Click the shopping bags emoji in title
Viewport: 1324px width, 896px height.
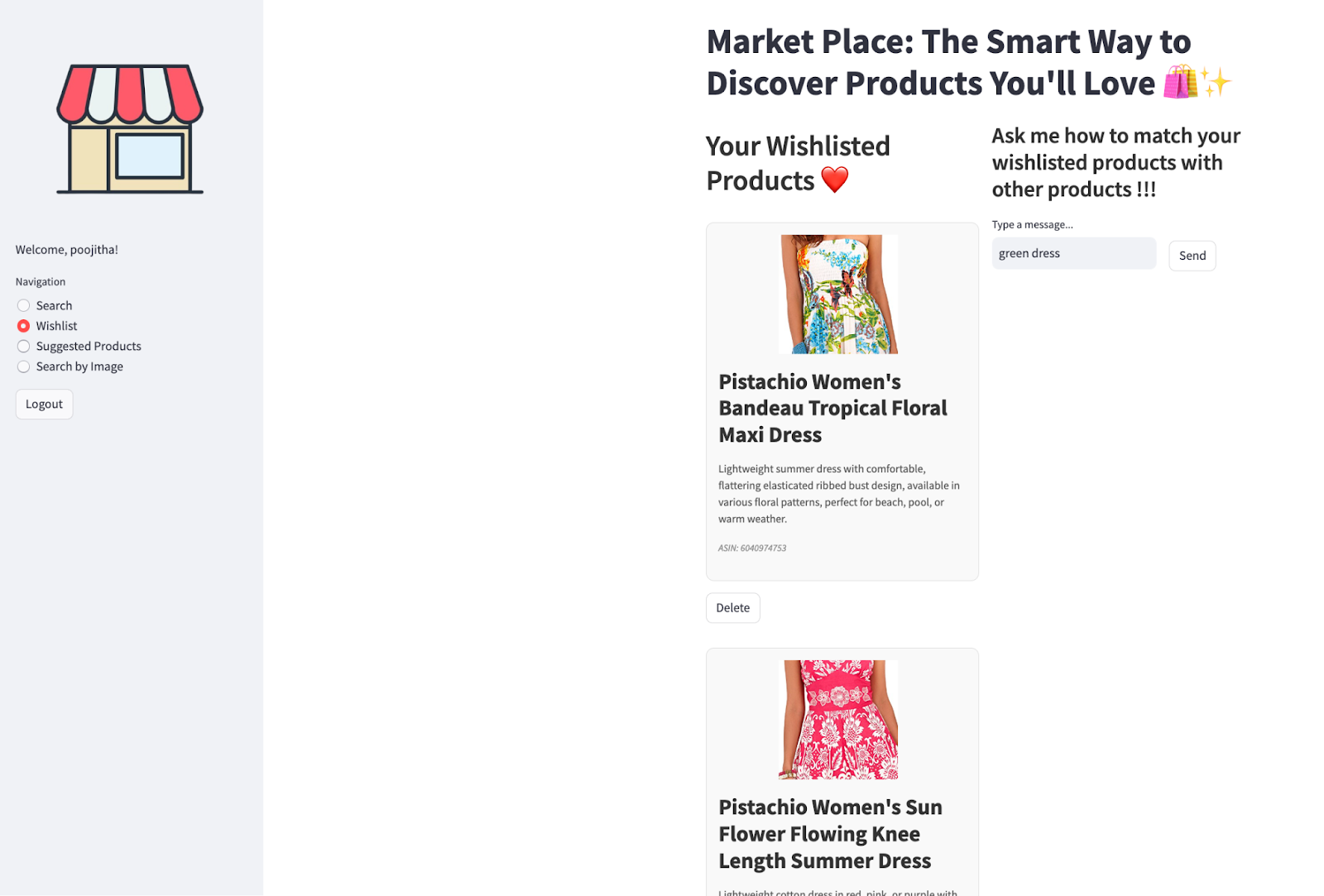coord(1180,83)
